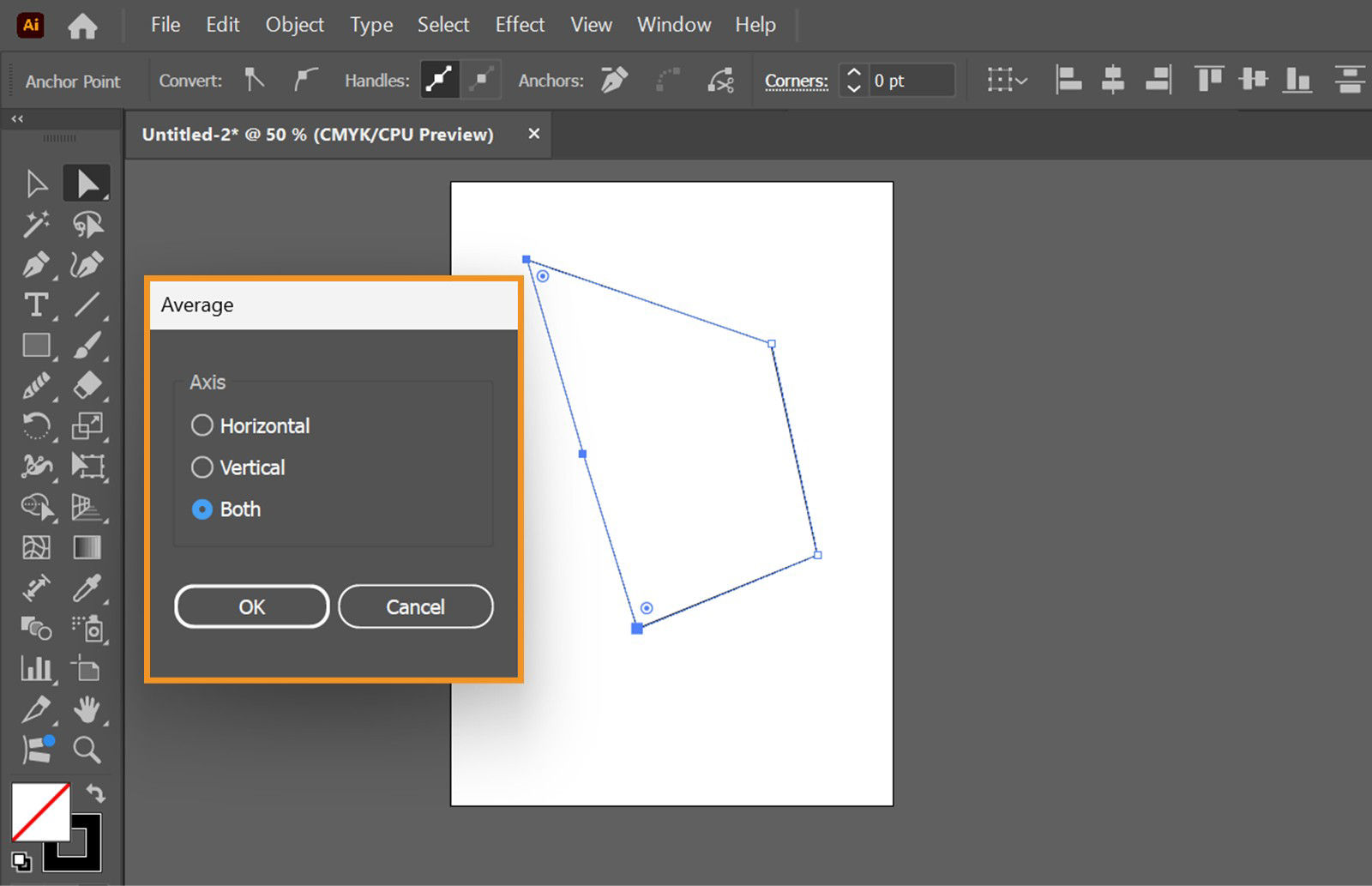Select the Vertical axis radio button
Viewport: 1372px width, 886px height.
(202, 467)
